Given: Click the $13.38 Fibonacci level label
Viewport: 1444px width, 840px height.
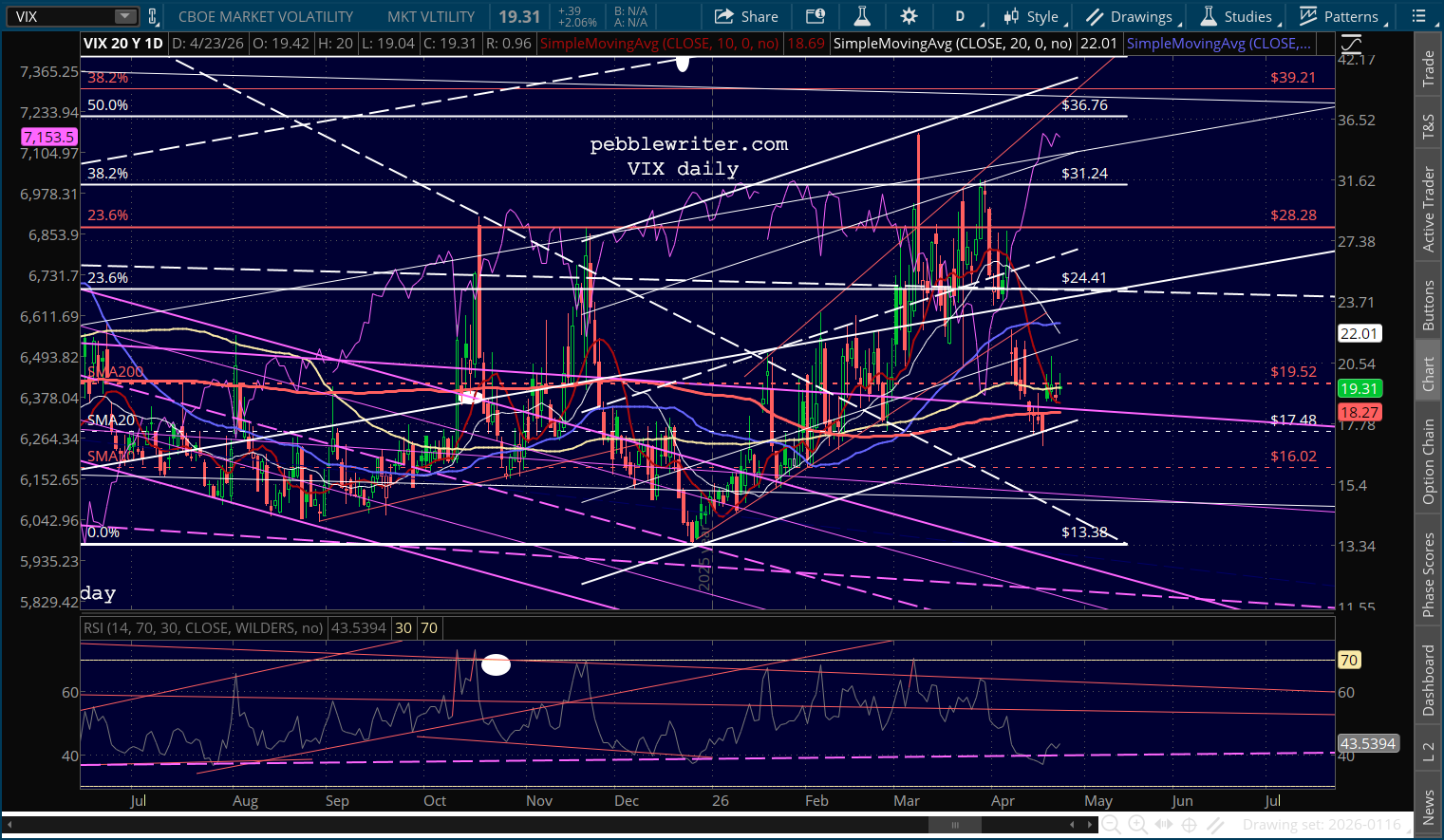Looking at the screenshot, I should (x=1084, y=532).
